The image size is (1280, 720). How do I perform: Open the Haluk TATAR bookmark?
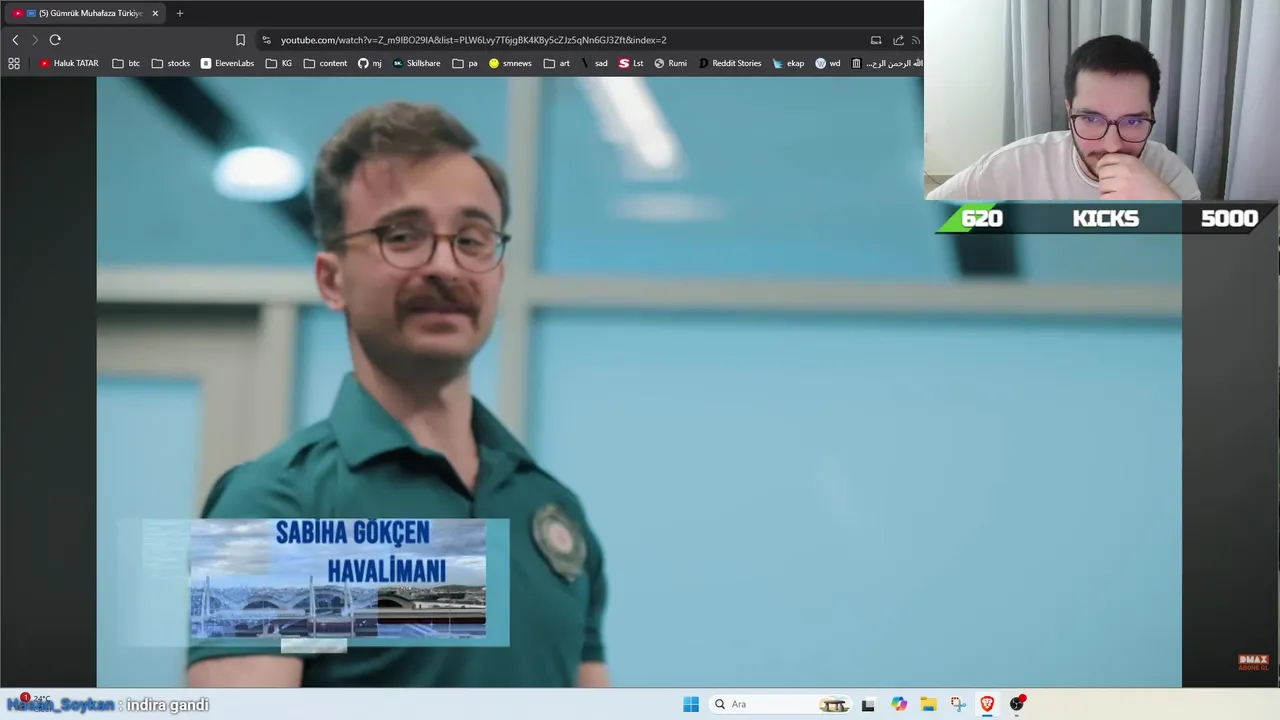pos(69,63)
